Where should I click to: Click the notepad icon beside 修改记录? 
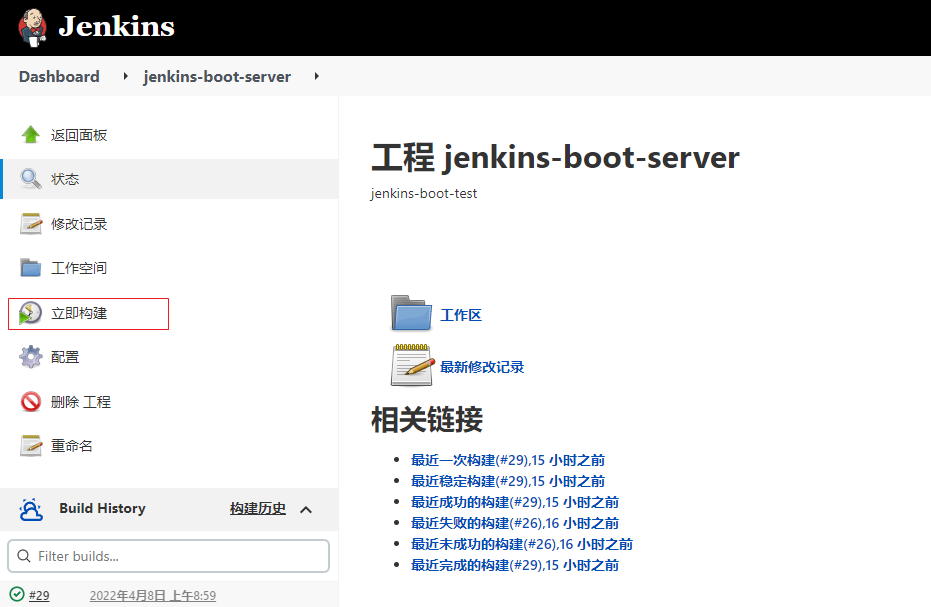click(x=30, y=224)
